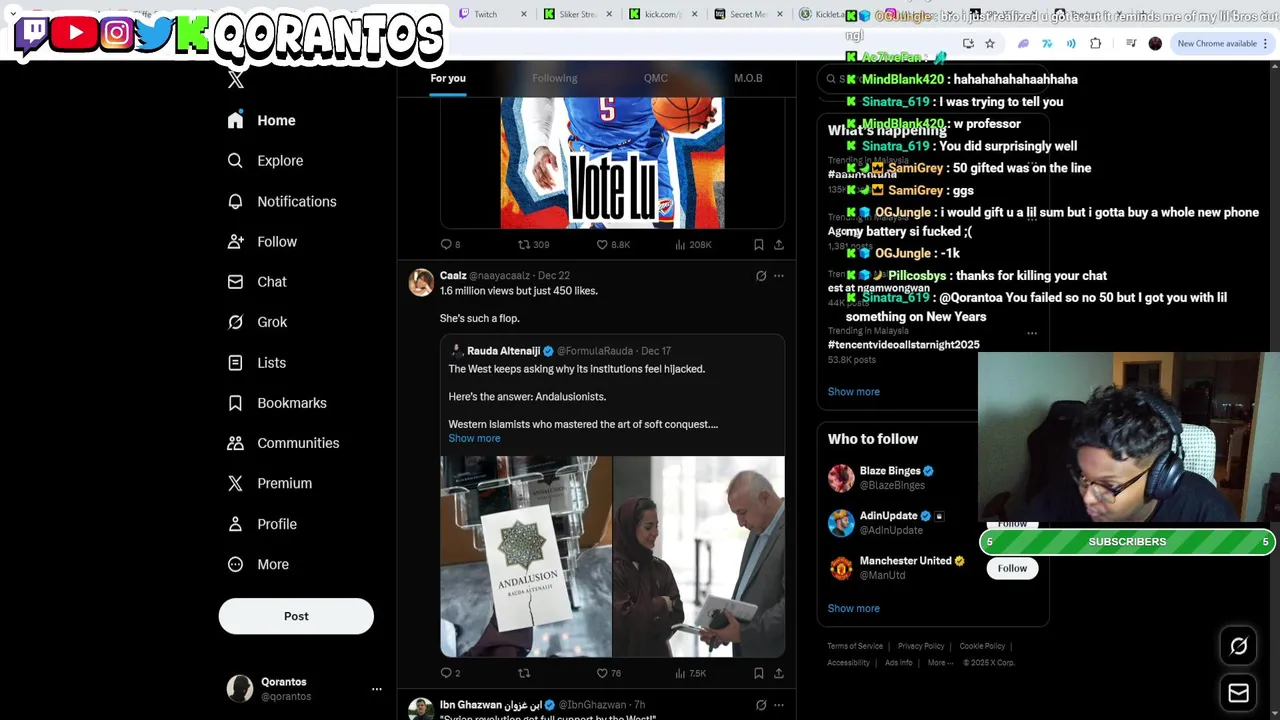This screenshot has height=720, width=1280.
Task: View analytics showing 208K views
Action: [x=693, y=244]
